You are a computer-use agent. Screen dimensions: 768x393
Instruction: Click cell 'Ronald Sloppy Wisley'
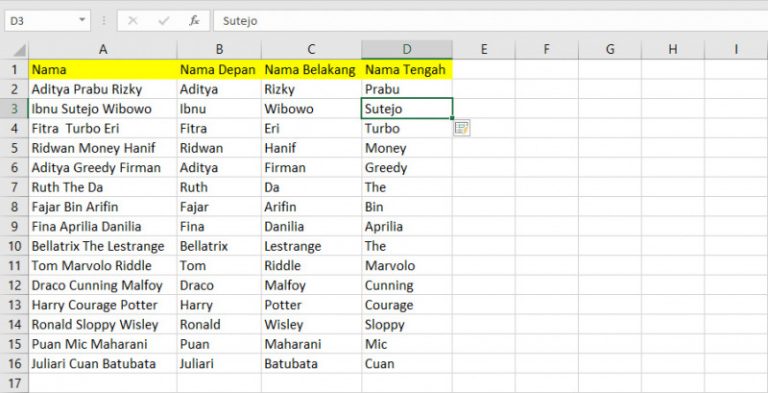103,324
